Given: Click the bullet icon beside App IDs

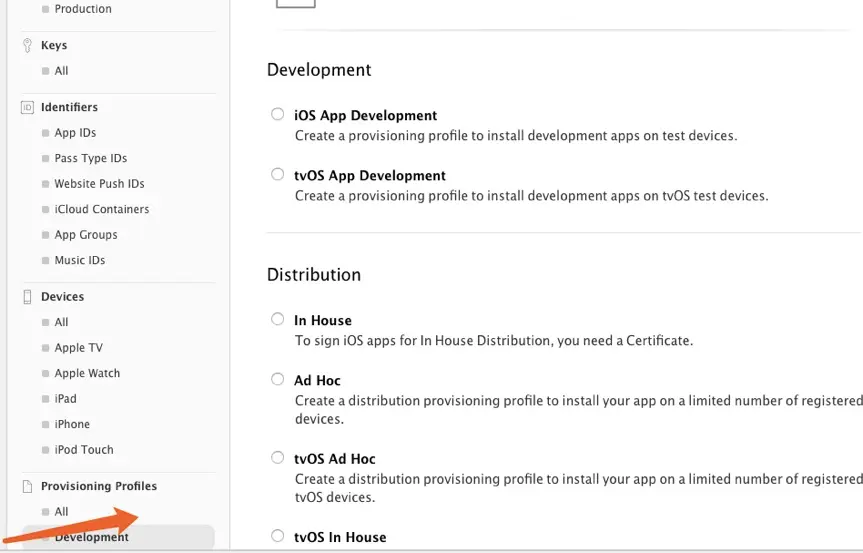Looking at the screenshot, I should 46,133.
